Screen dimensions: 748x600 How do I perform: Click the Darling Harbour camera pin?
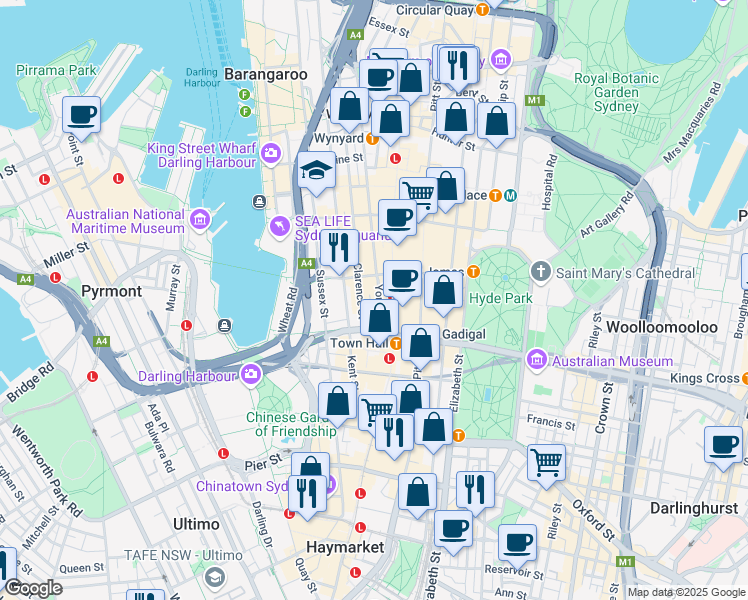click(x=251, y=374)
